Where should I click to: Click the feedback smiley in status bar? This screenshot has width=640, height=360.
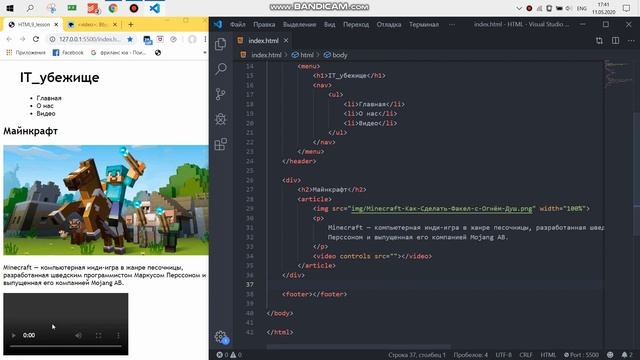point(610,355)
